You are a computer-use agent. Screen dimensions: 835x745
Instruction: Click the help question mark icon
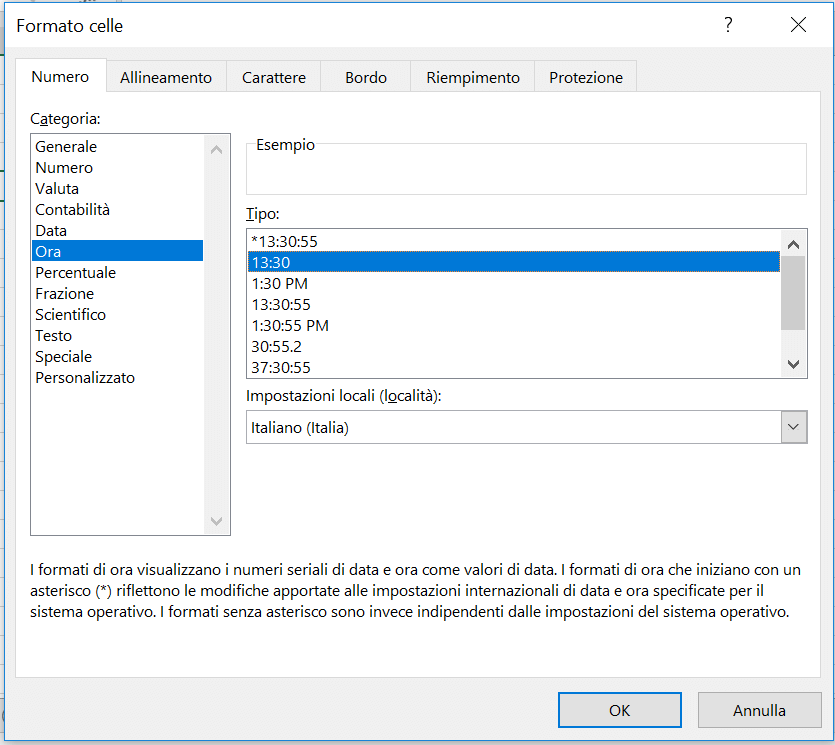[x=728, y=24]
